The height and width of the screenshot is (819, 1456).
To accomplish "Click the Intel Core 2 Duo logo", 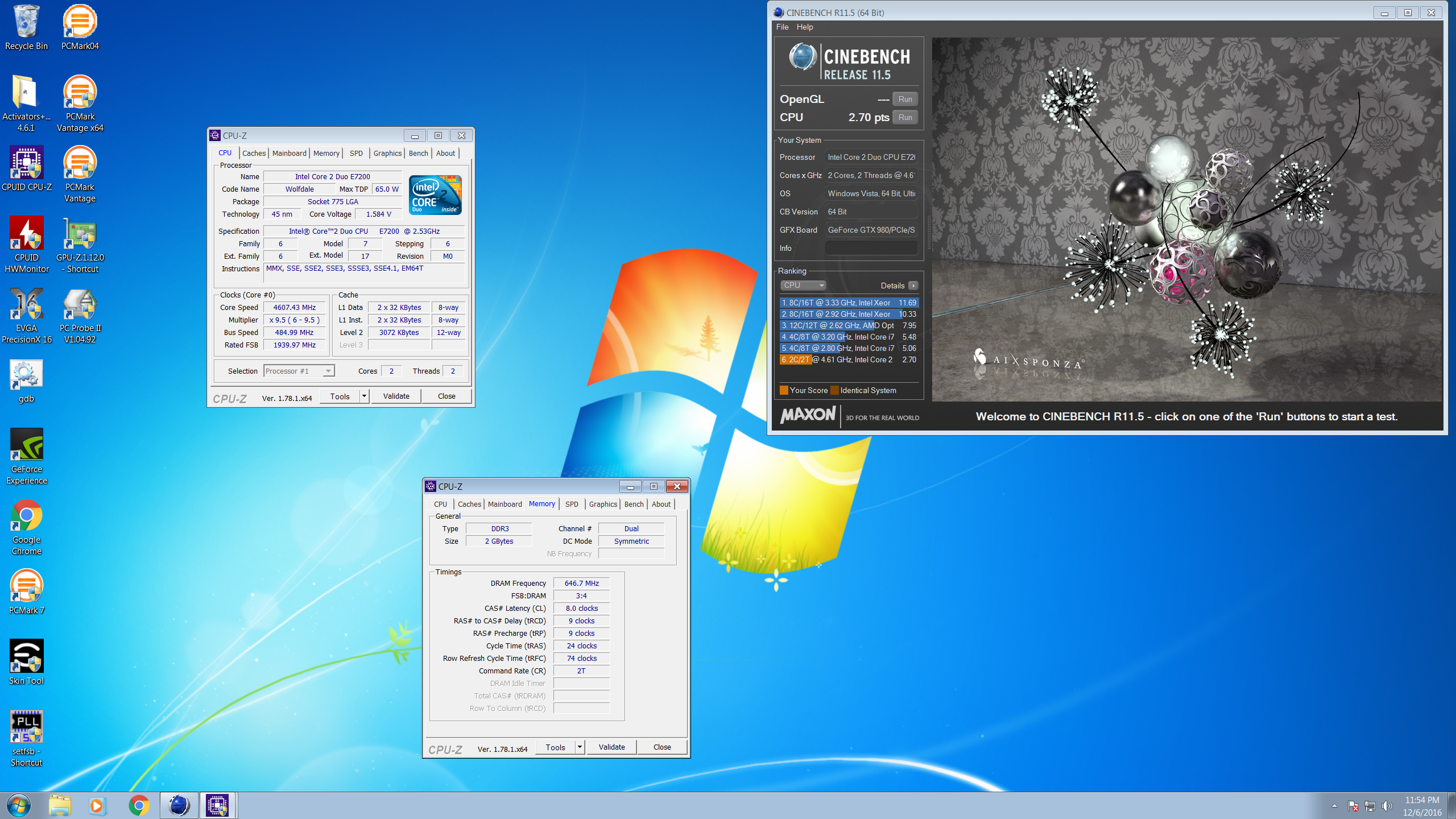I will (x=435, y=195).
